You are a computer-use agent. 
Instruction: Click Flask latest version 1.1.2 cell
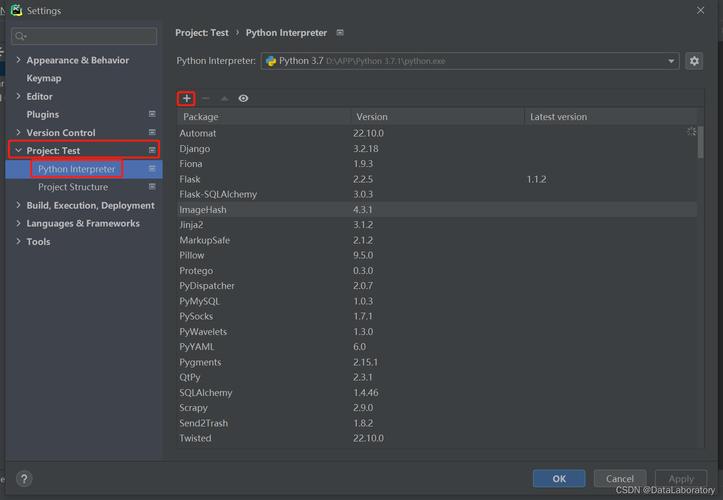[x=537, y=179]
